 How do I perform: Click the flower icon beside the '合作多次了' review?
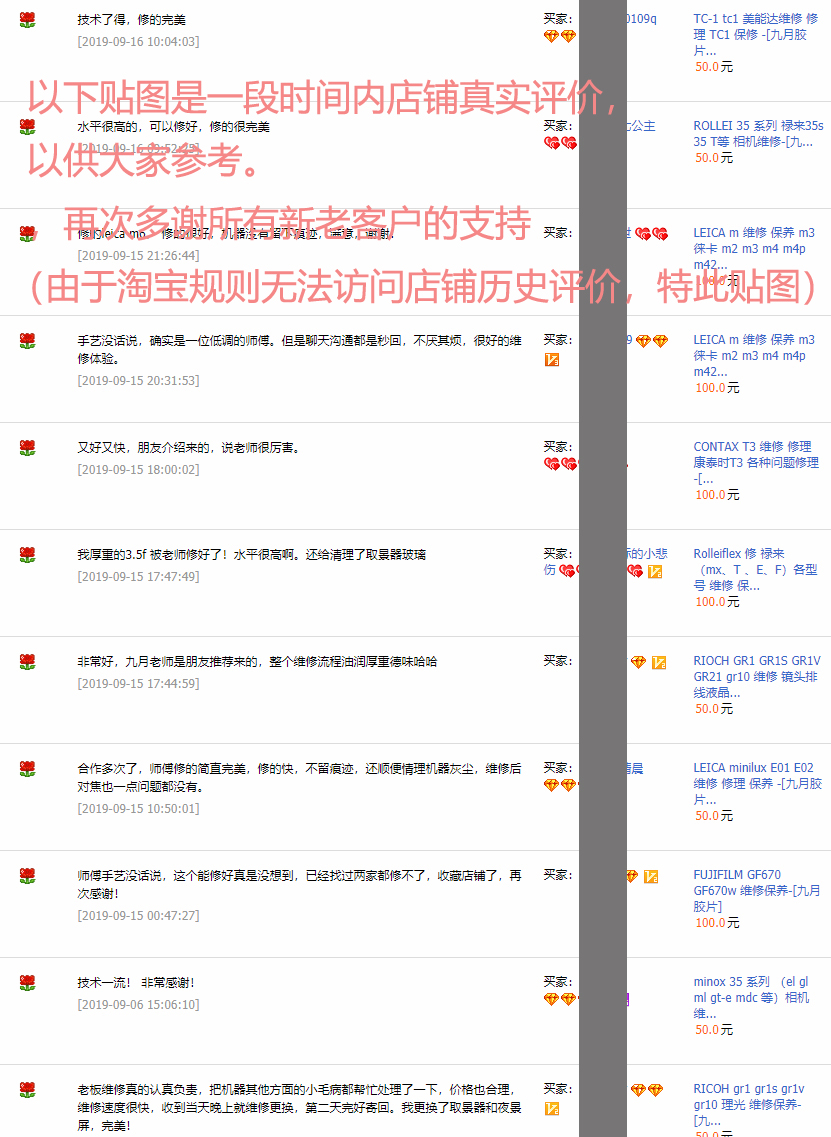point(27,769)
